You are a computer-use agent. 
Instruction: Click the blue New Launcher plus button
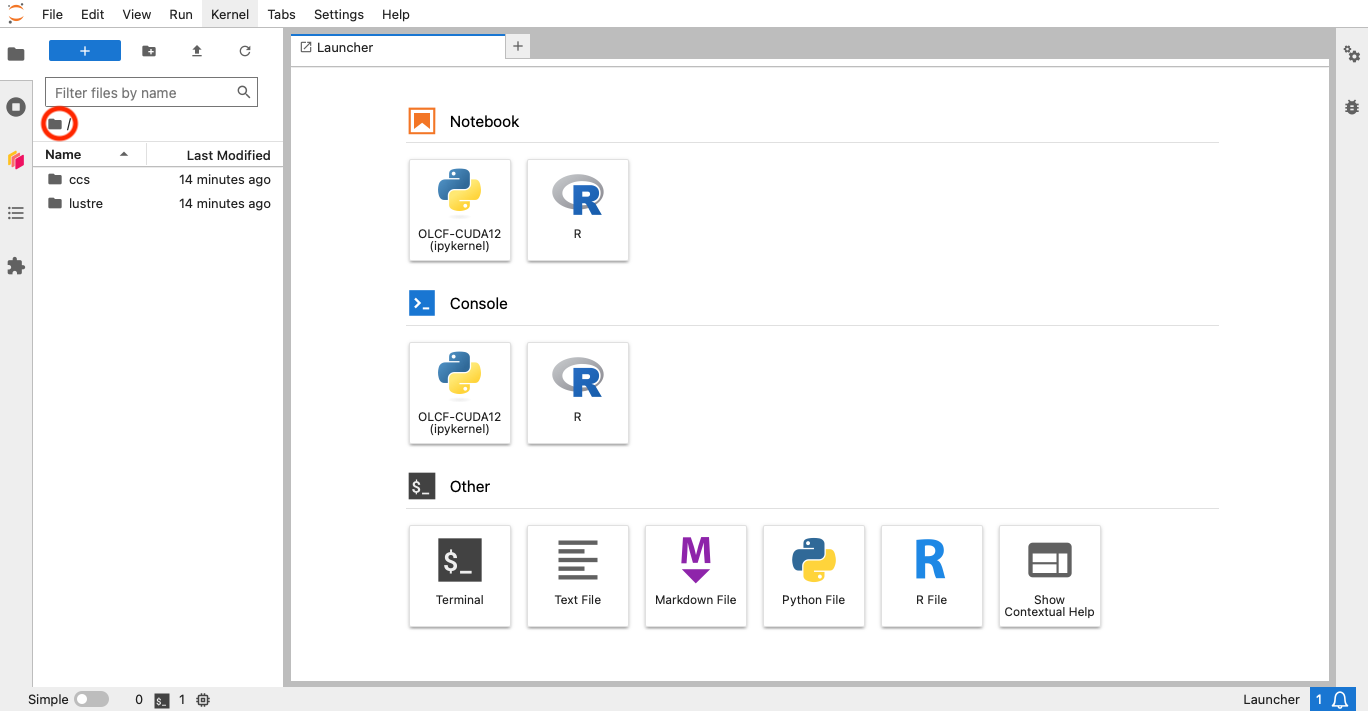point(85,51)
